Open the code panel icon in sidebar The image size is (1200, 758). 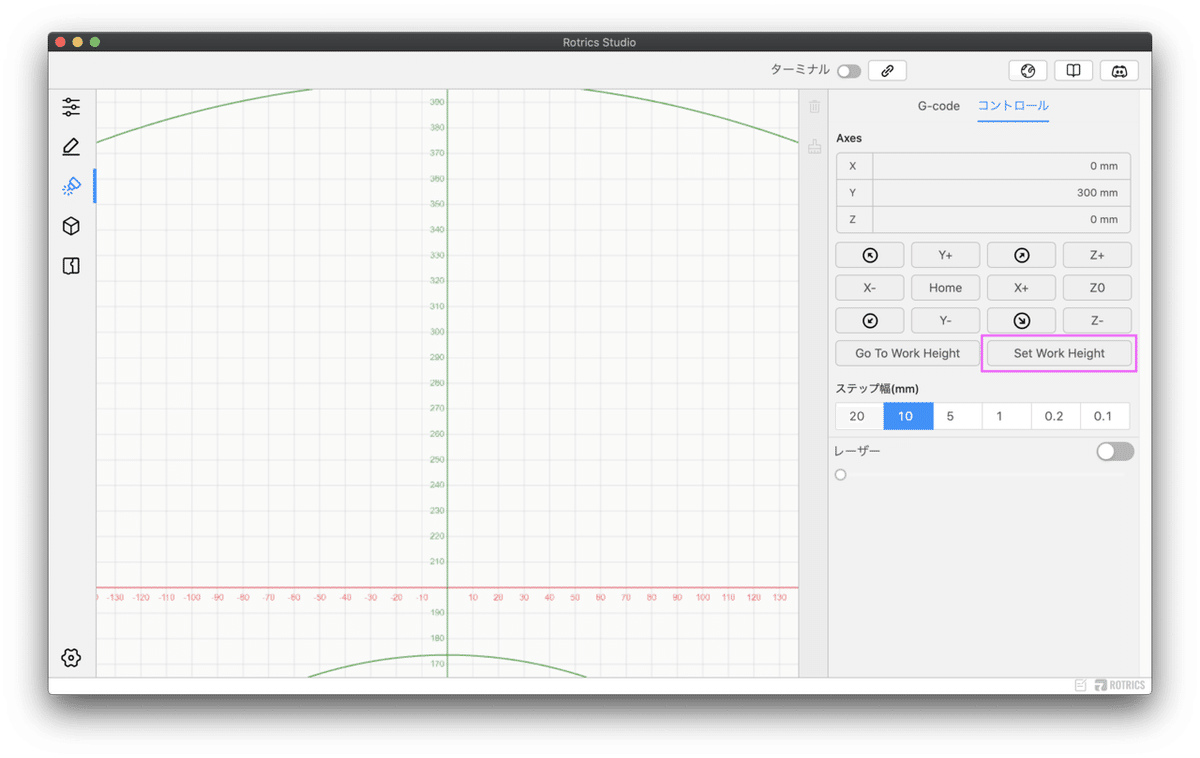pos(71,266)
